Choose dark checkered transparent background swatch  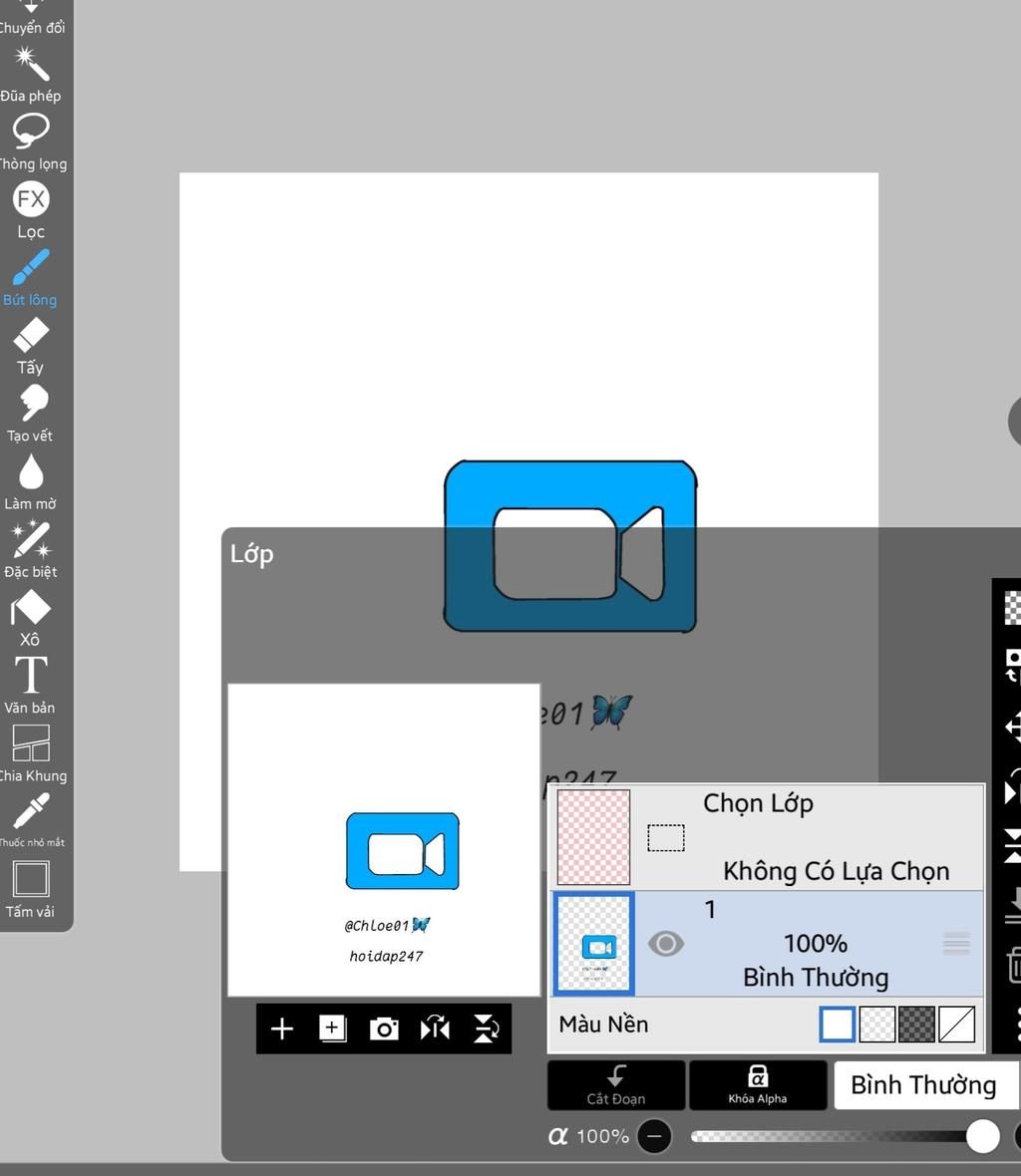pyautogui.click(x=916, y=1025)
